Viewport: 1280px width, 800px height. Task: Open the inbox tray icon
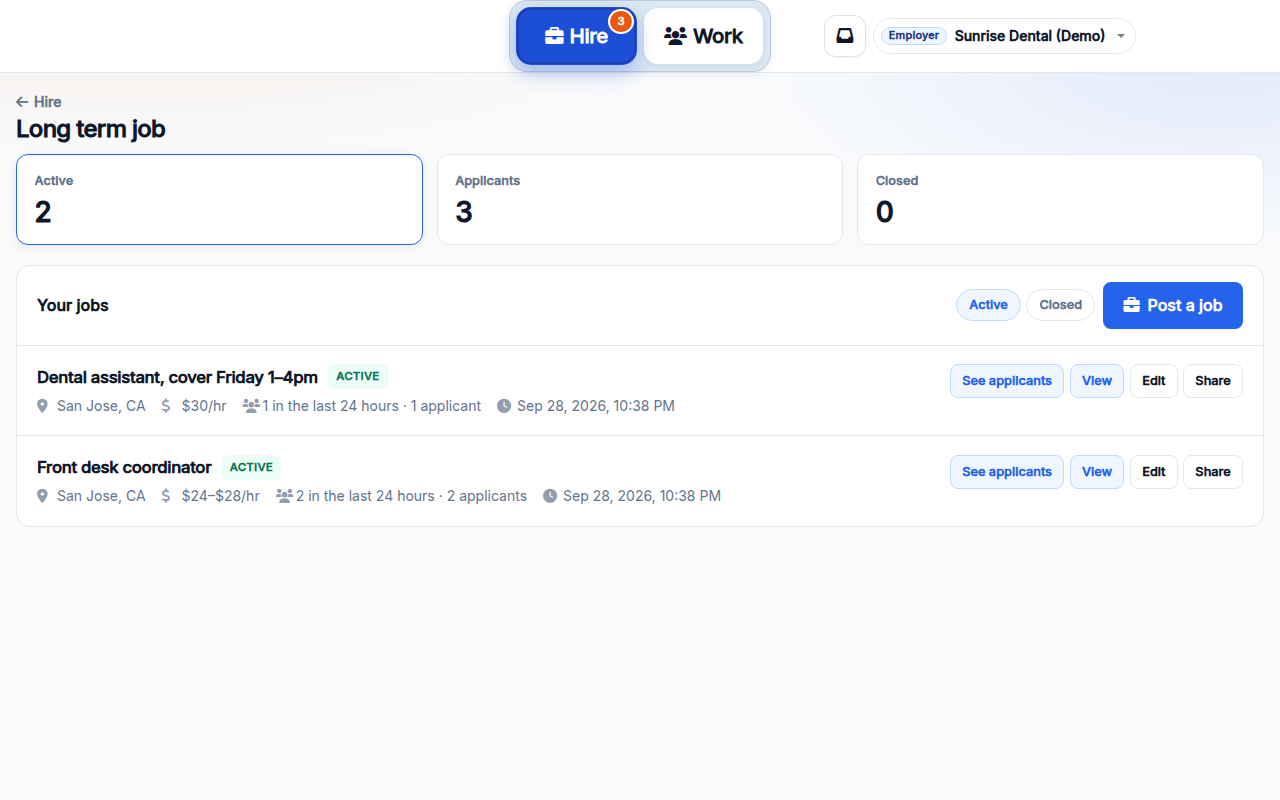click(845, 36)
